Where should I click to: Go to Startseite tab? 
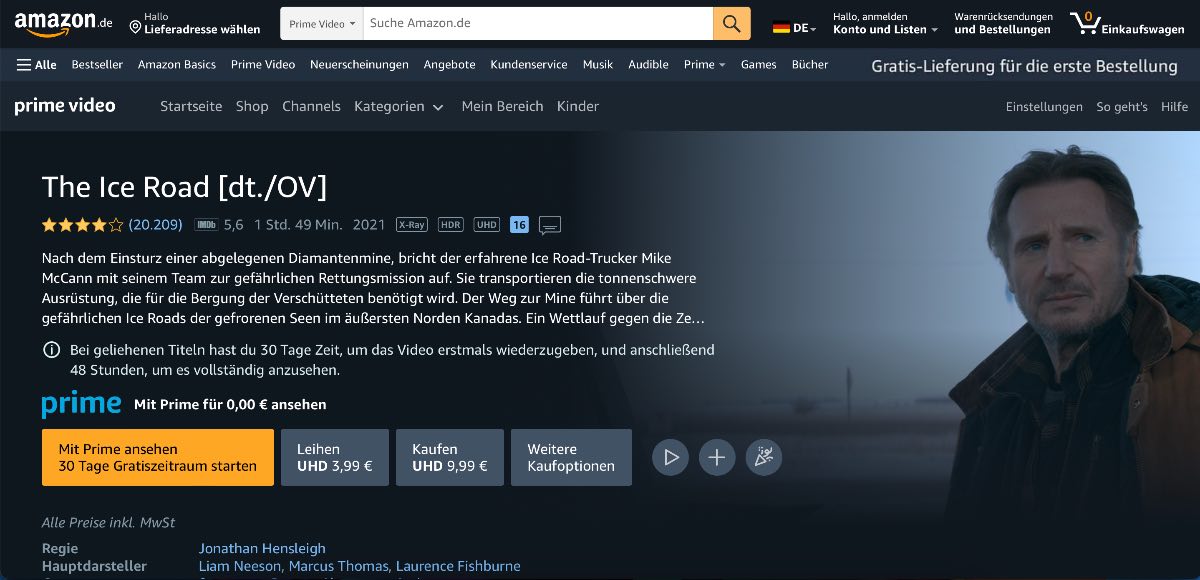(x=191, y=106)
